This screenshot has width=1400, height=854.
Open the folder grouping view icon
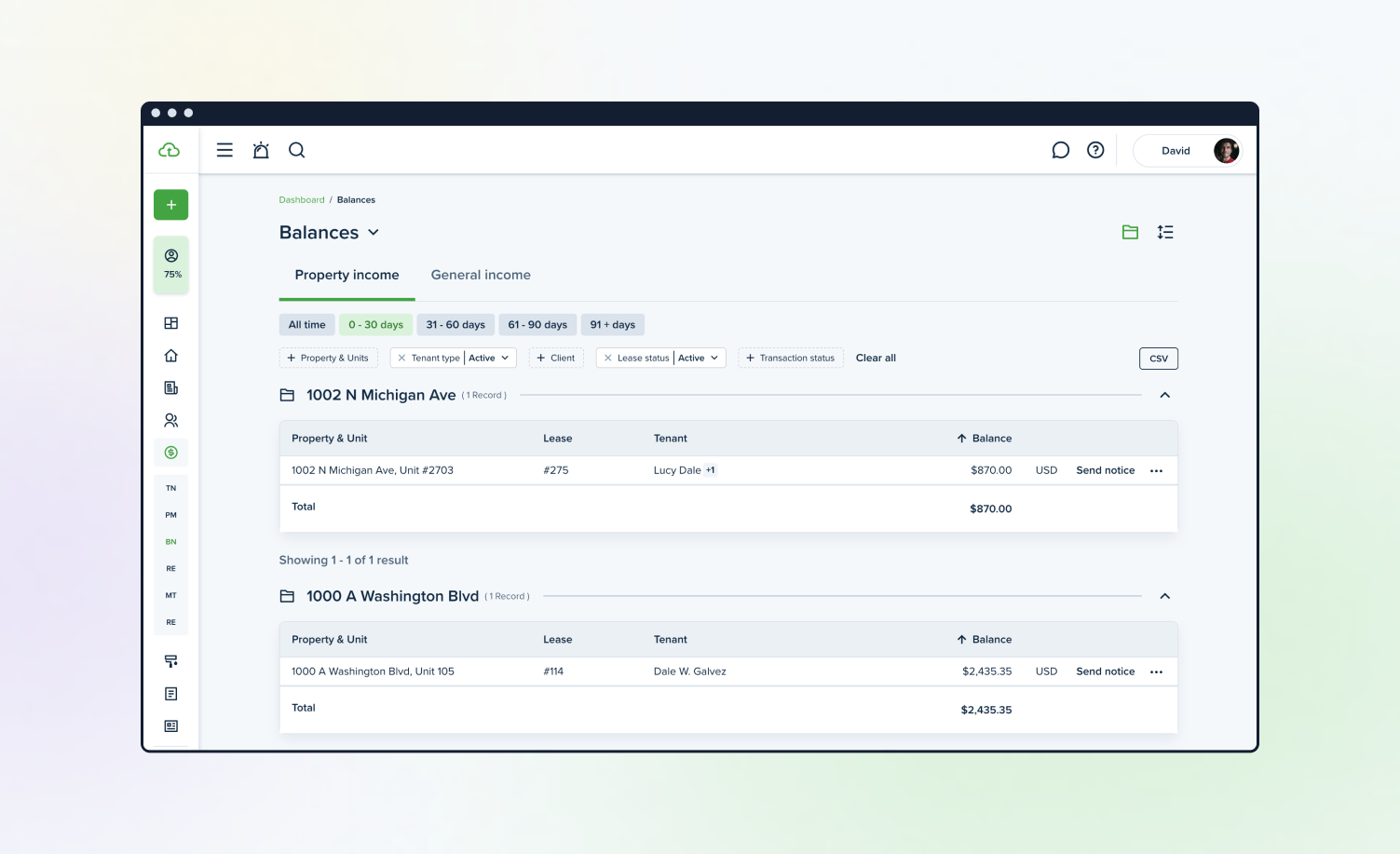coord(1130,232)
